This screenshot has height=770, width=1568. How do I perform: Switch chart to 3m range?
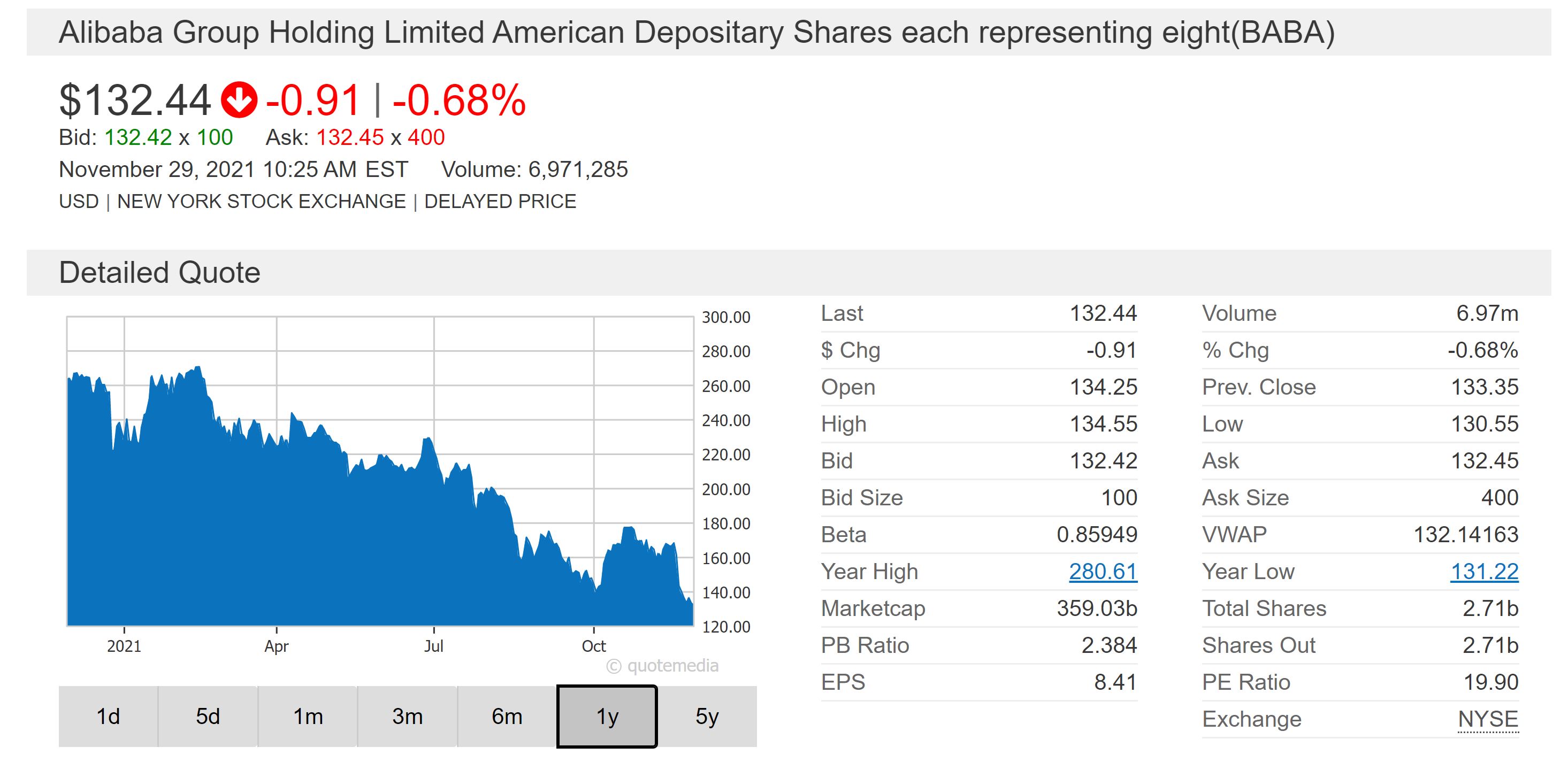(x=407, y=717)
